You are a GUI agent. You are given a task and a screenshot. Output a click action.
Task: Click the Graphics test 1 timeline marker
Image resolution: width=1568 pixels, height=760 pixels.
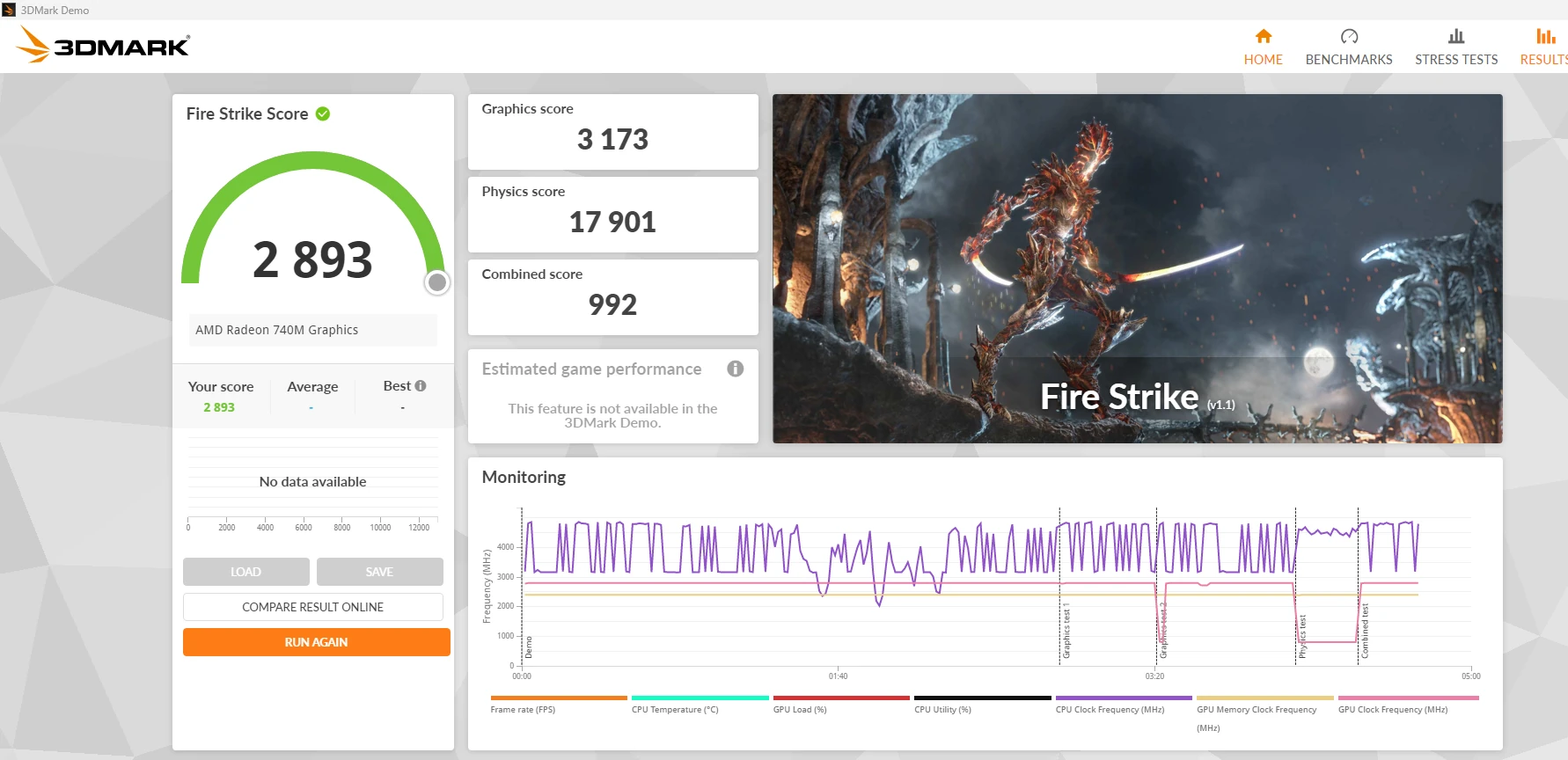pos(1066,632)
